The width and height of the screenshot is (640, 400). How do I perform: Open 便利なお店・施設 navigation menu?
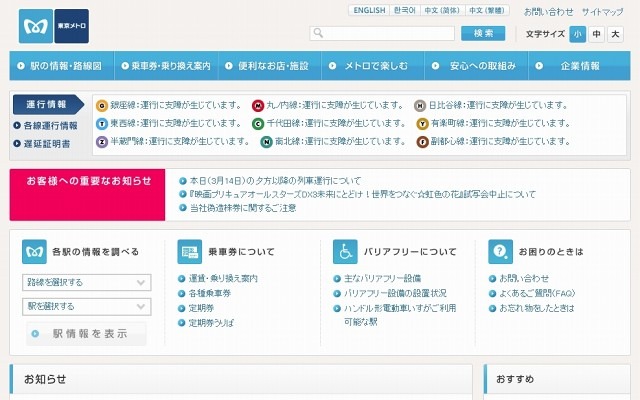pos(270,66)
